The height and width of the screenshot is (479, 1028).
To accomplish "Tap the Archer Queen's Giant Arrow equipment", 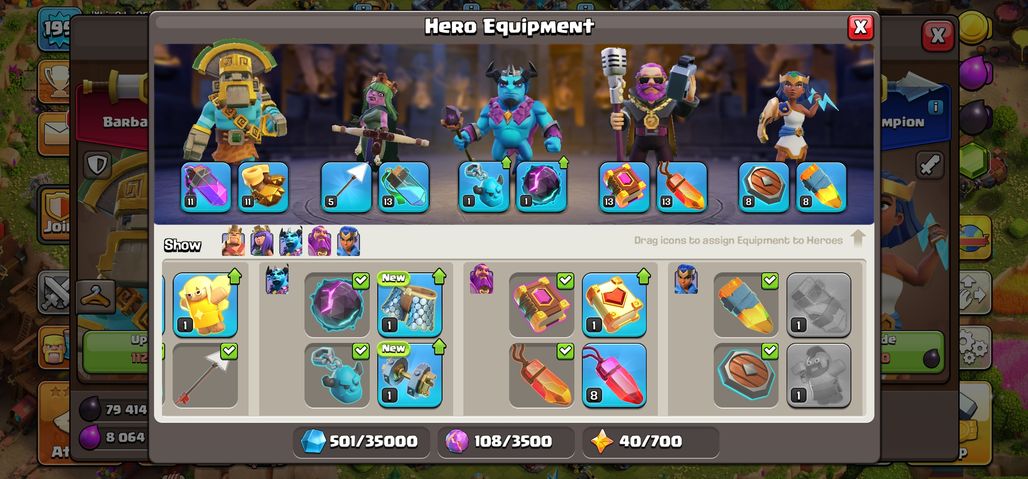I will (346, 187).
